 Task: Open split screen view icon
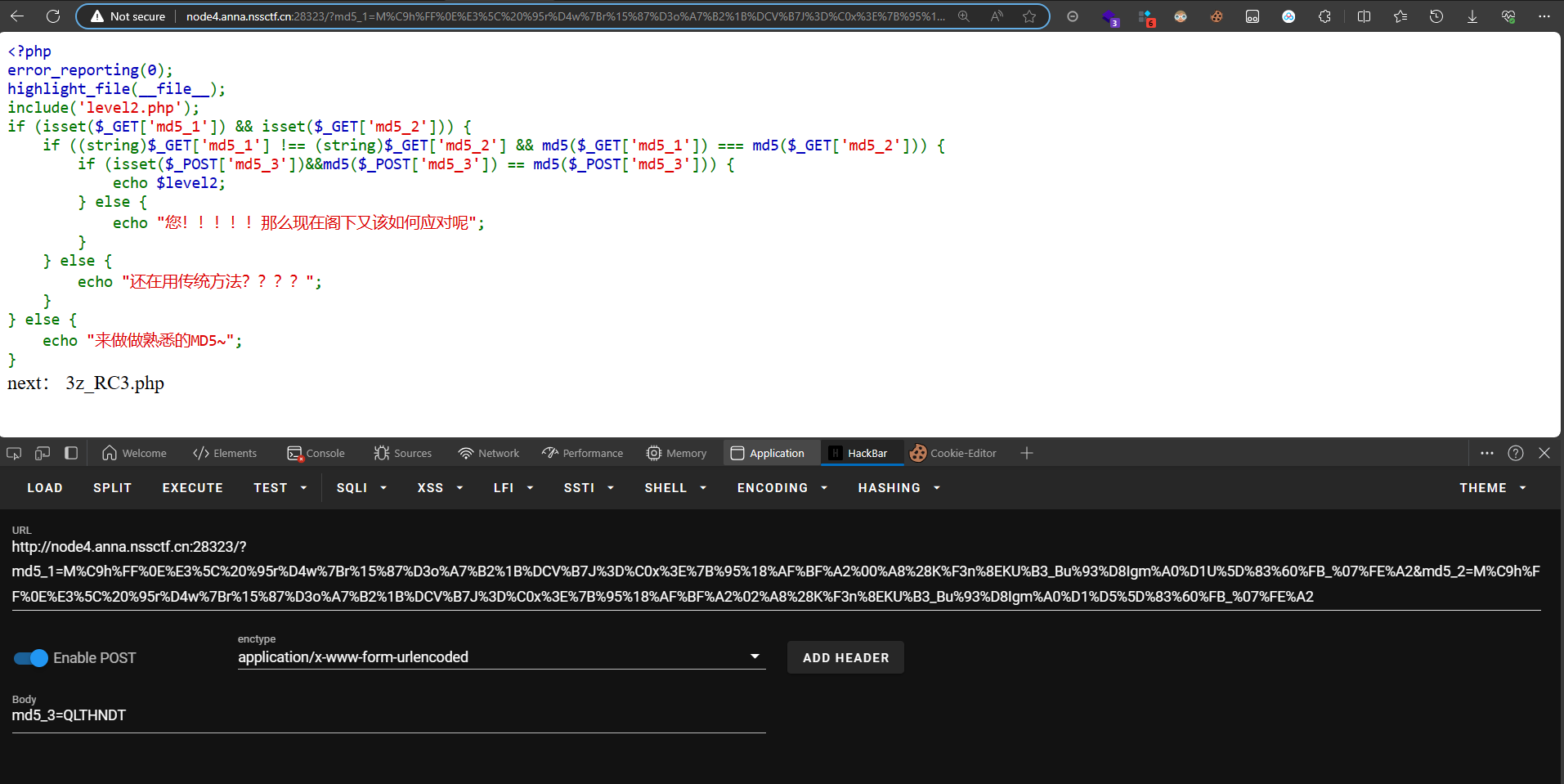pos(1364,16)
